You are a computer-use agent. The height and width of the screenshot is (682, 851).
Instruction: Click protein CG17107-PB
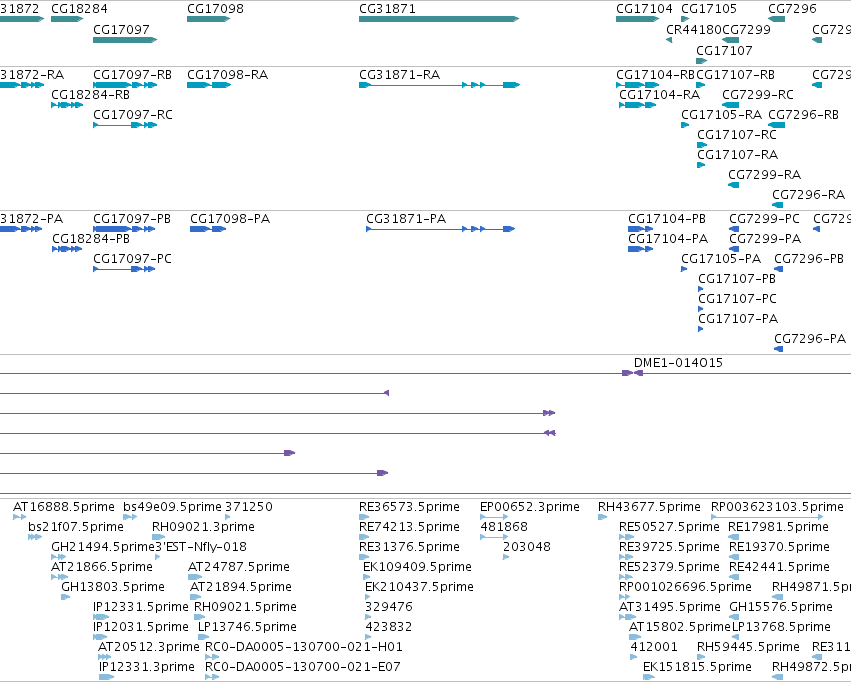[701, 289]
